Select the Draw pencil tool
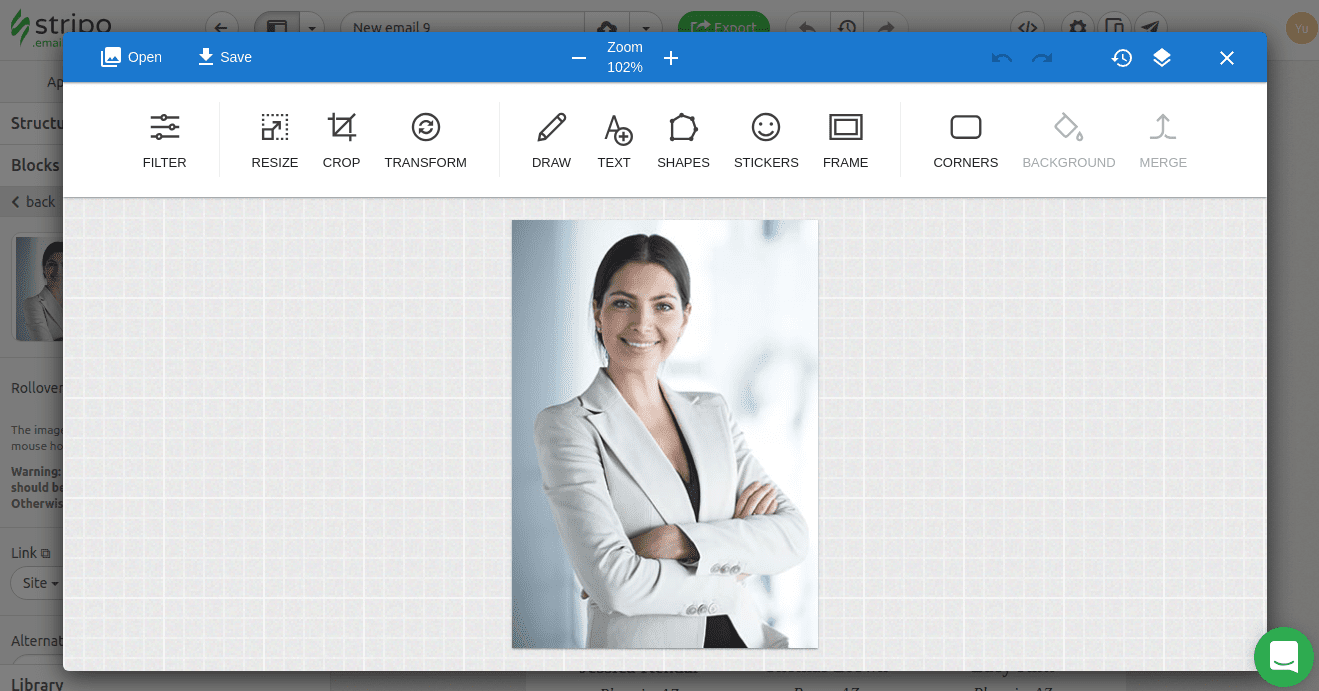 551,141
